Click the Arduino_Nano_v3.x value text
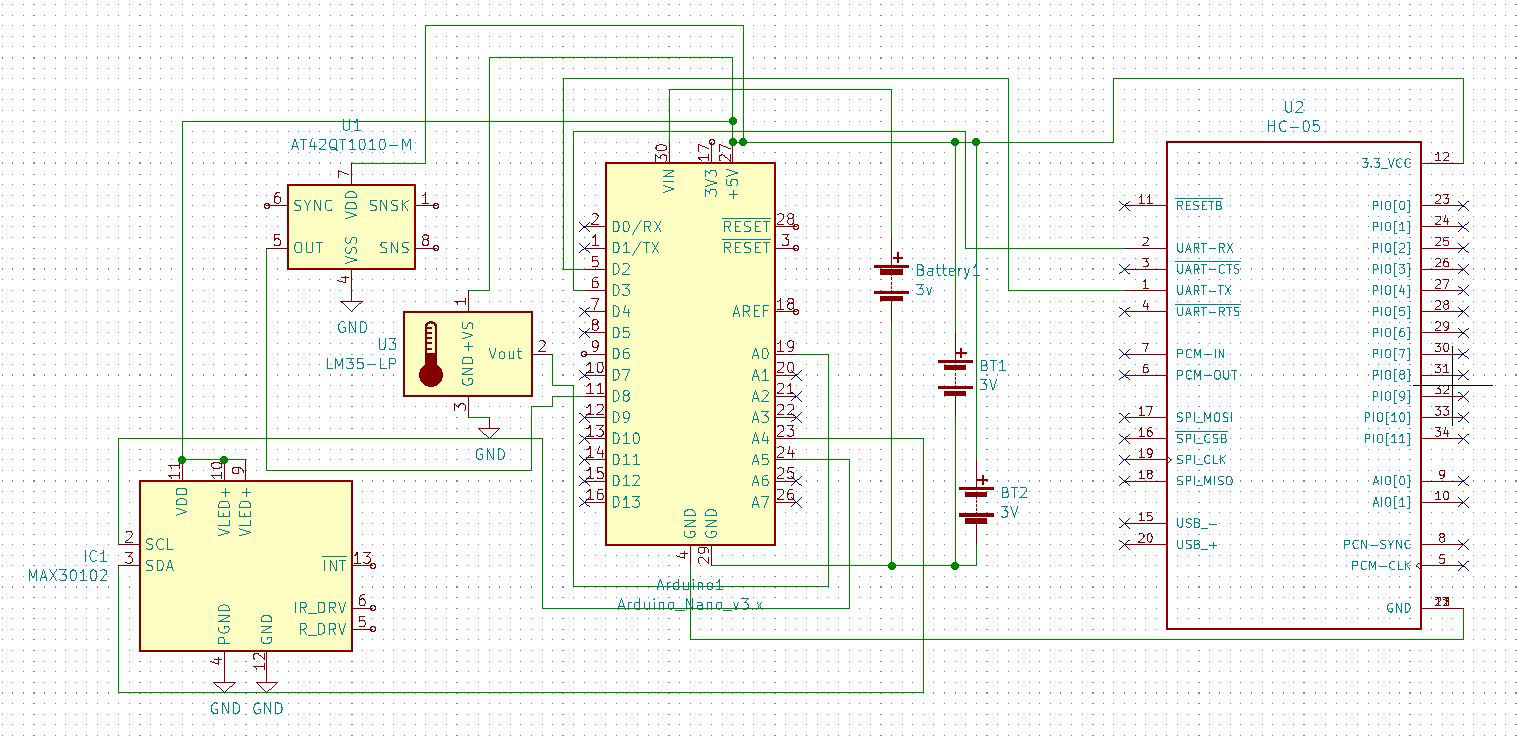1517x736 pixels. [690, 604]
